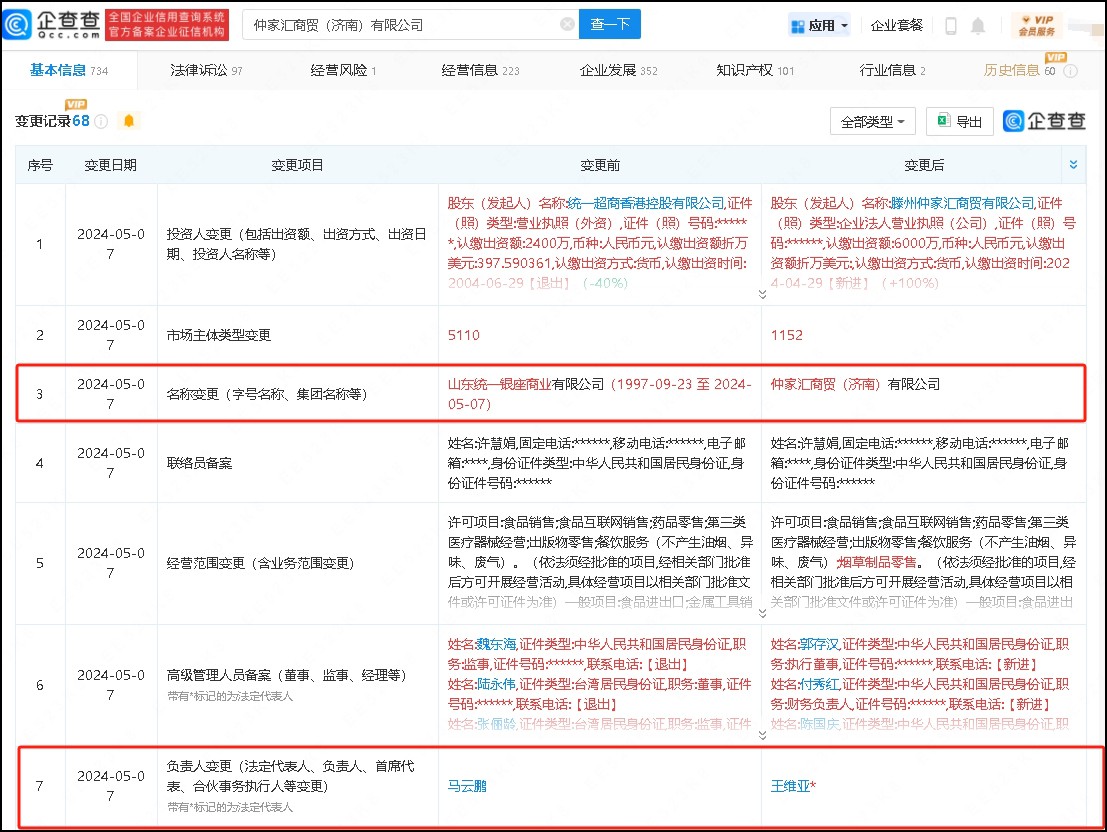Open the 应用 dropdown menu

819,26
